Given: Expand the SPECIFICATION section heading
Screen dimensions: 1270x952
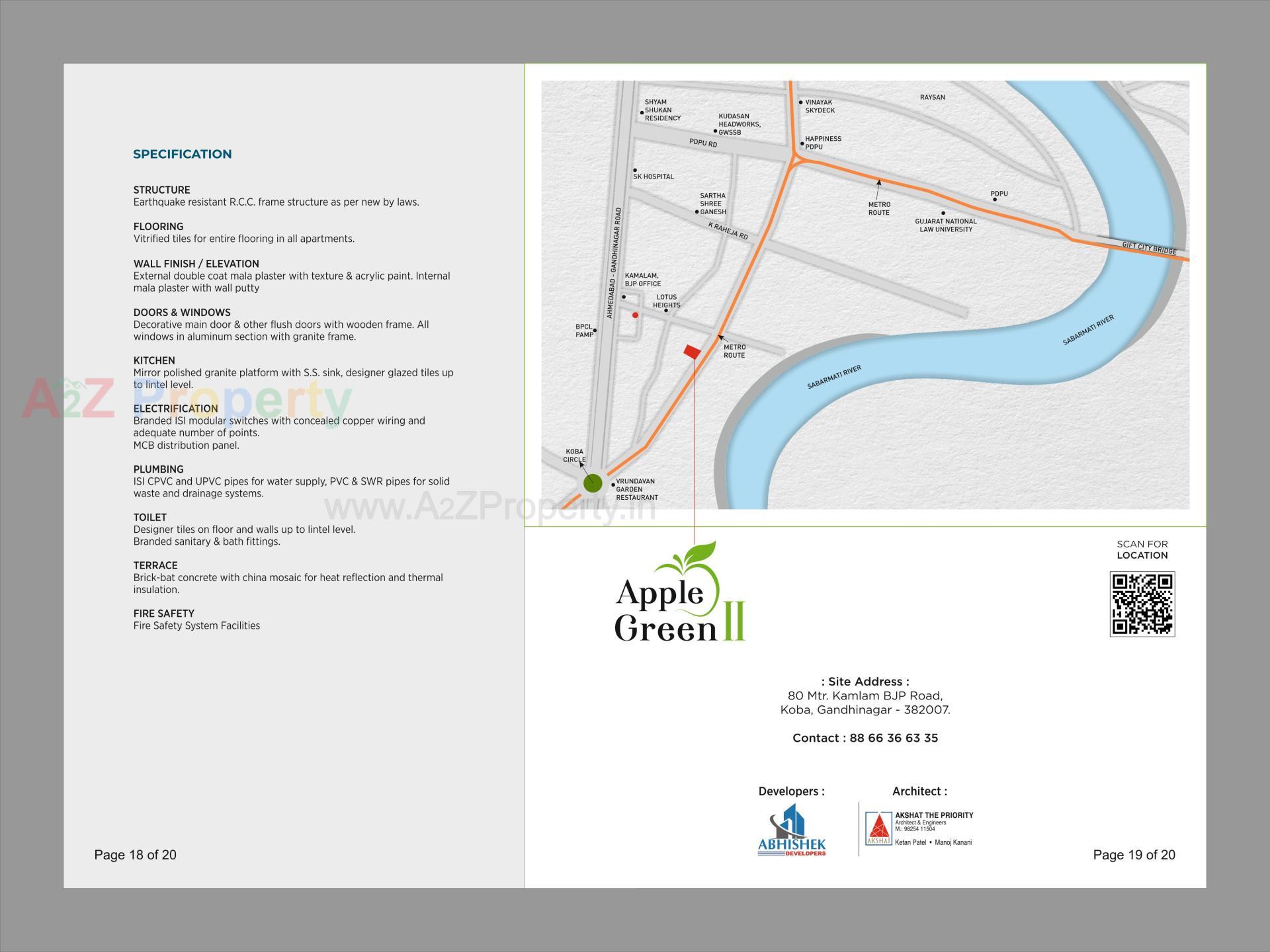Looking at the screenshot, I should click(183, 153).
